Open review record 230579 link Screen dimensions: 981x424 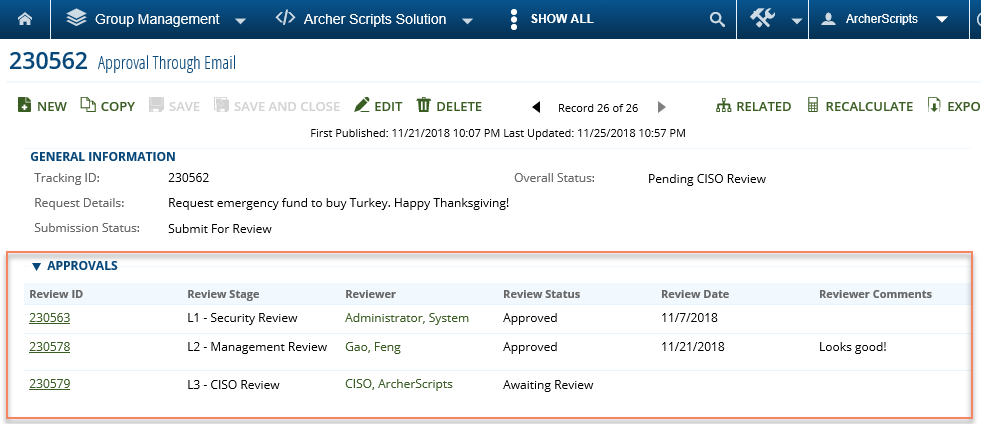click(x=49, y=384)
